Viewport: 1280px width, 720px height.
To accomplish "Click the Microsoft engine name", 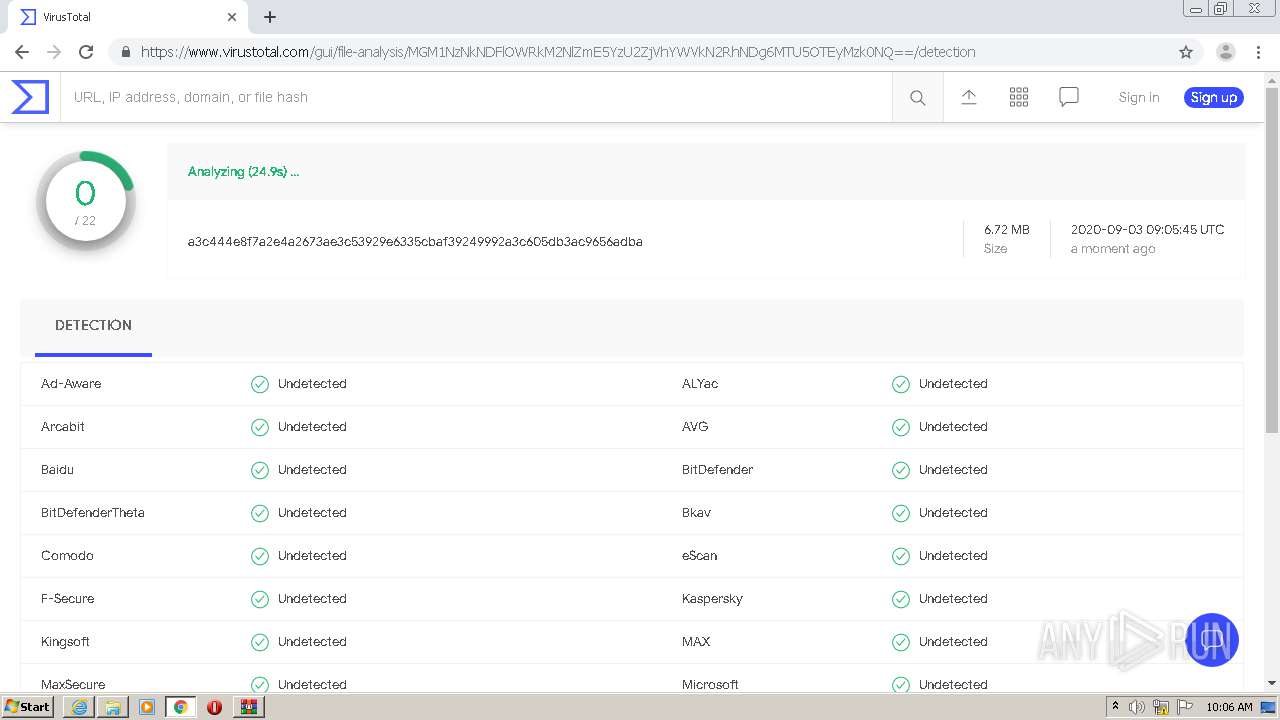I will [x=710, y=685].
